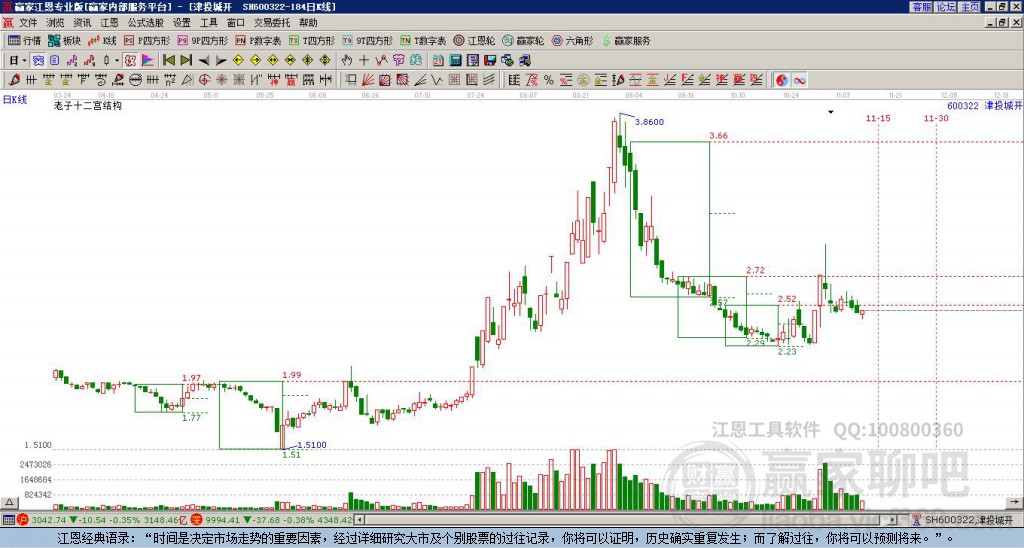This screenshot has height=548, width=1024.
Task: Expand the candlestick style dropdown arrow
Action: pyautogui.click(x=117, y=61)
